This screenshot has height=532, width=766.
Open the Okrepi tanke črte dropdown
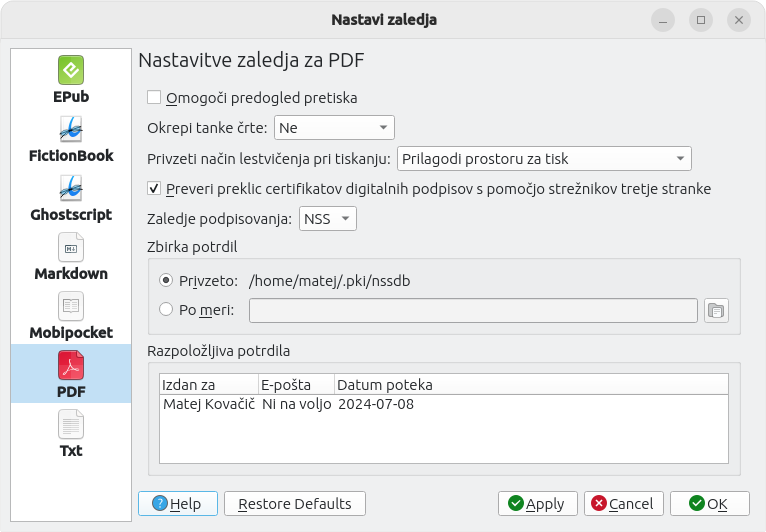click(334, 128)
